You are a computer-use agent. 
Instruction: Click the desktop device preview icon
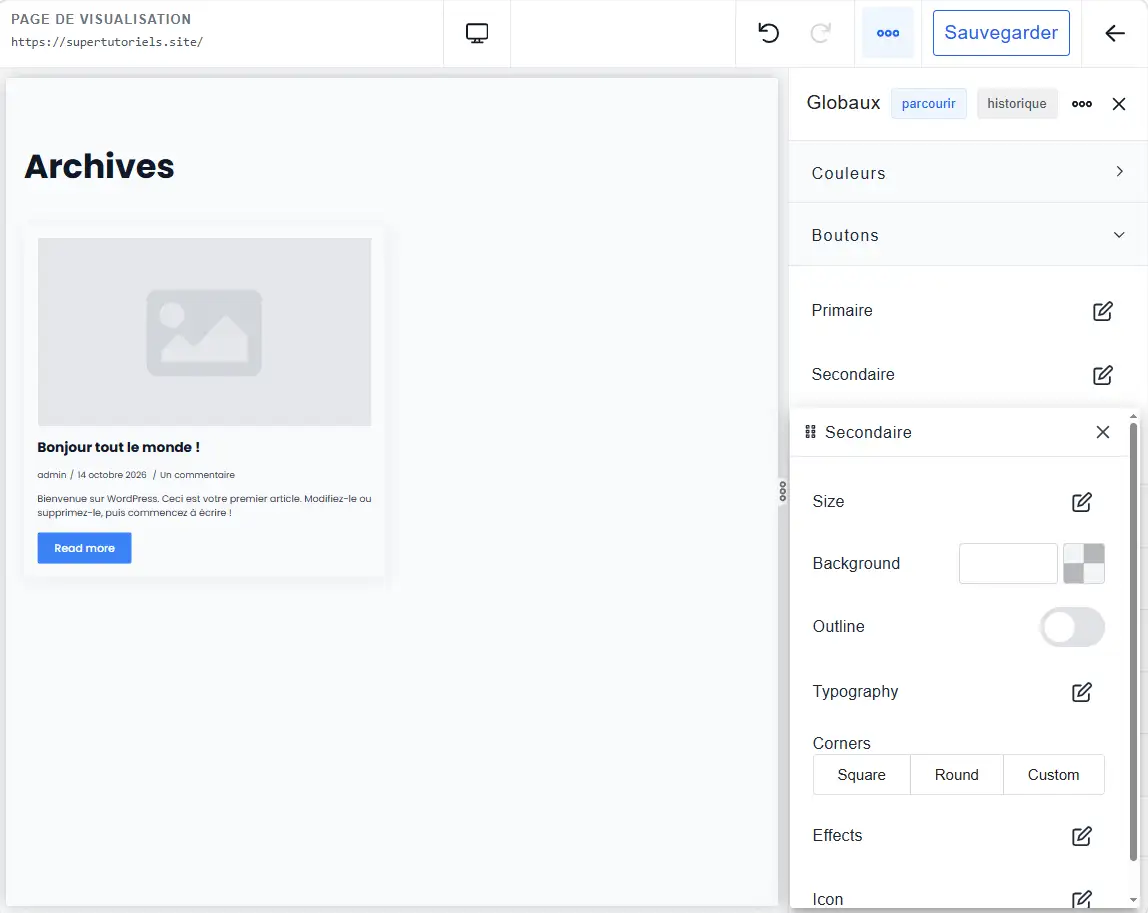(x=477, y=33)
